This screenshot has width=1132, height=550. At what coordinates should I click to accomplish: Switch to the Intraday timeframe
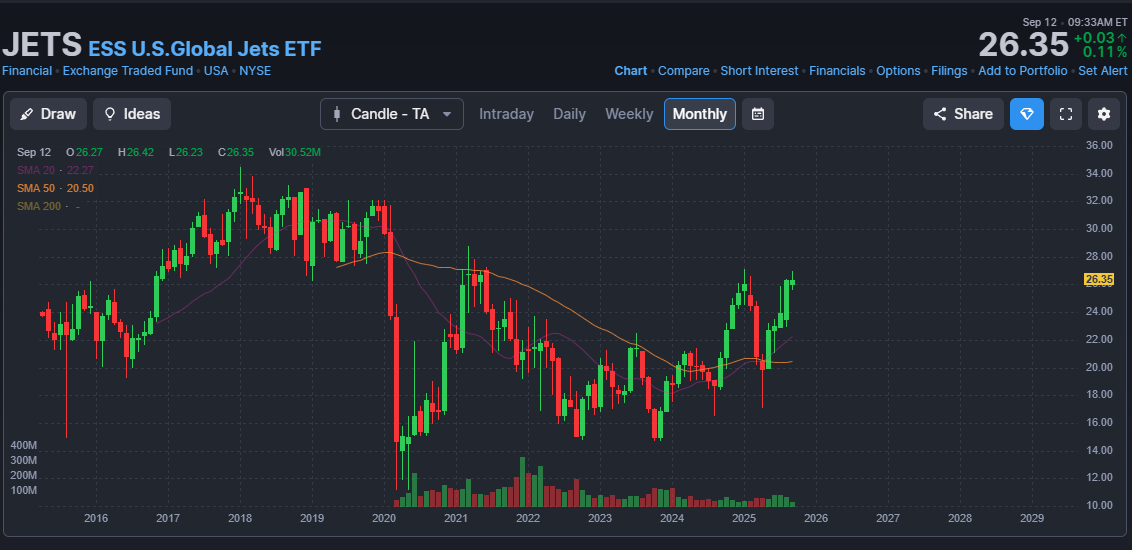coord(506,114)
